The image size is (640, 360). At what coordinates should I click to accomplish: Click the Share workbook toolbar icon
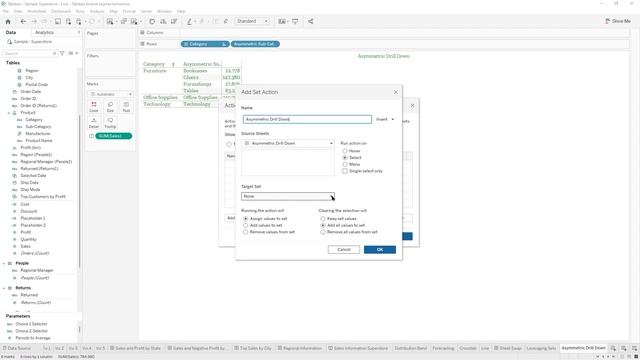tap(311, 21)
